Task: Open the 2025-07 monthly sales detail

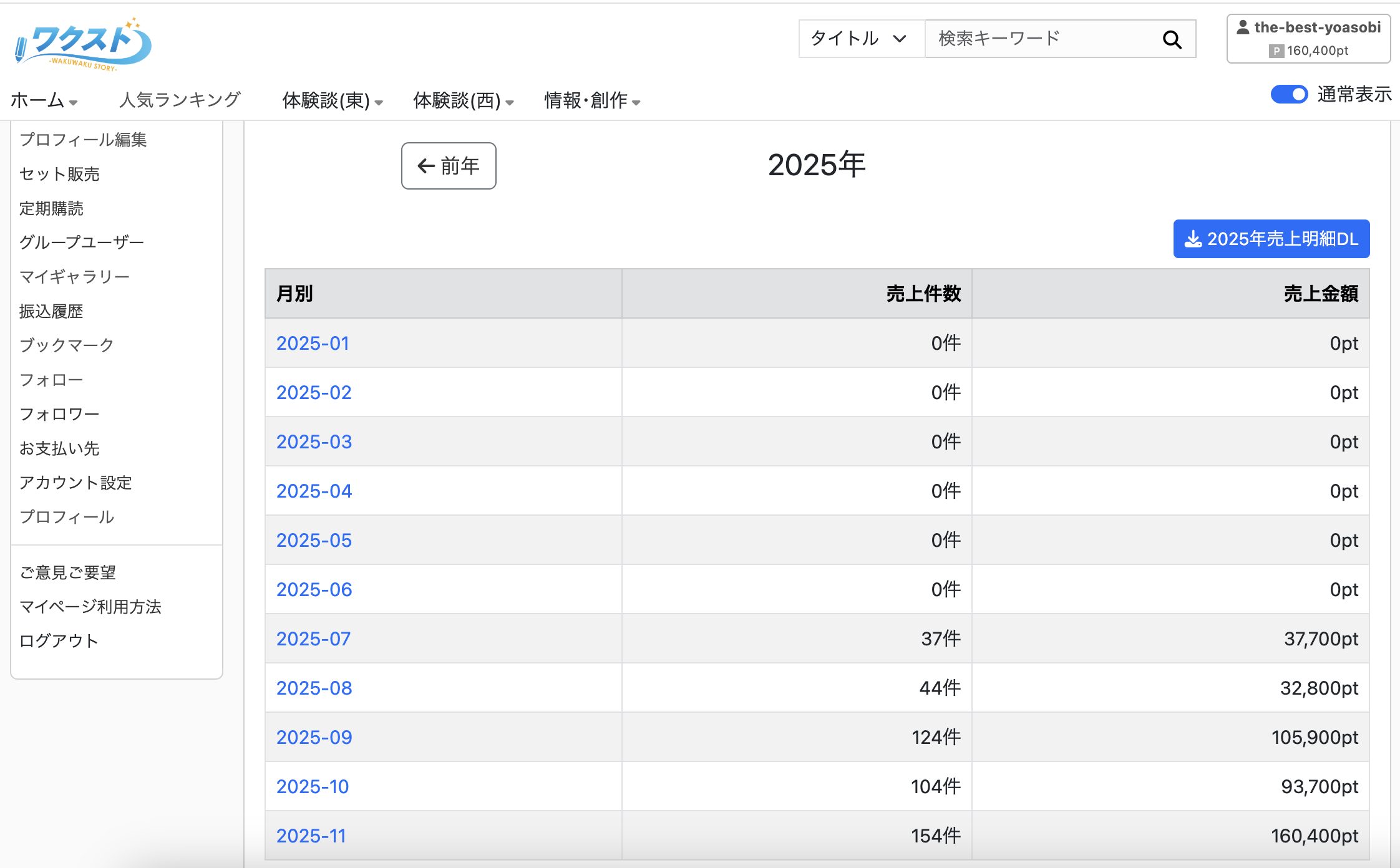Action: (x=314, y=639)
